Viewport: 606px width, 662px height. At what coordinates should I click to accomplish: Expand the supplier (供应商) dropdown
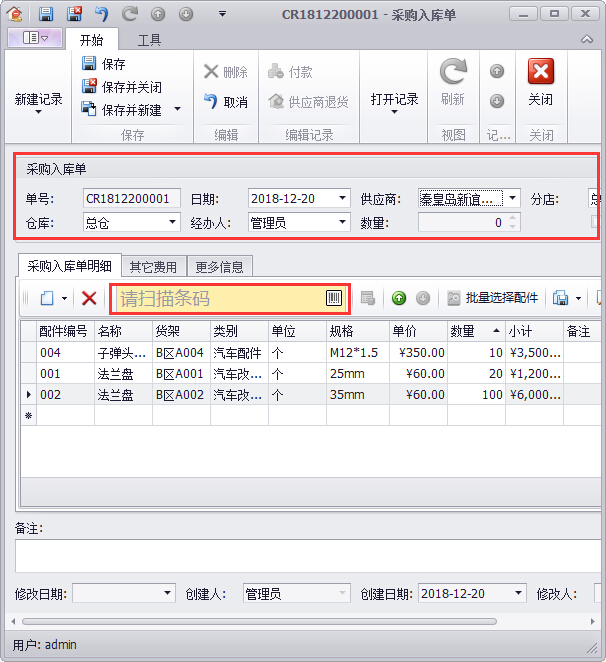point(513,198)
